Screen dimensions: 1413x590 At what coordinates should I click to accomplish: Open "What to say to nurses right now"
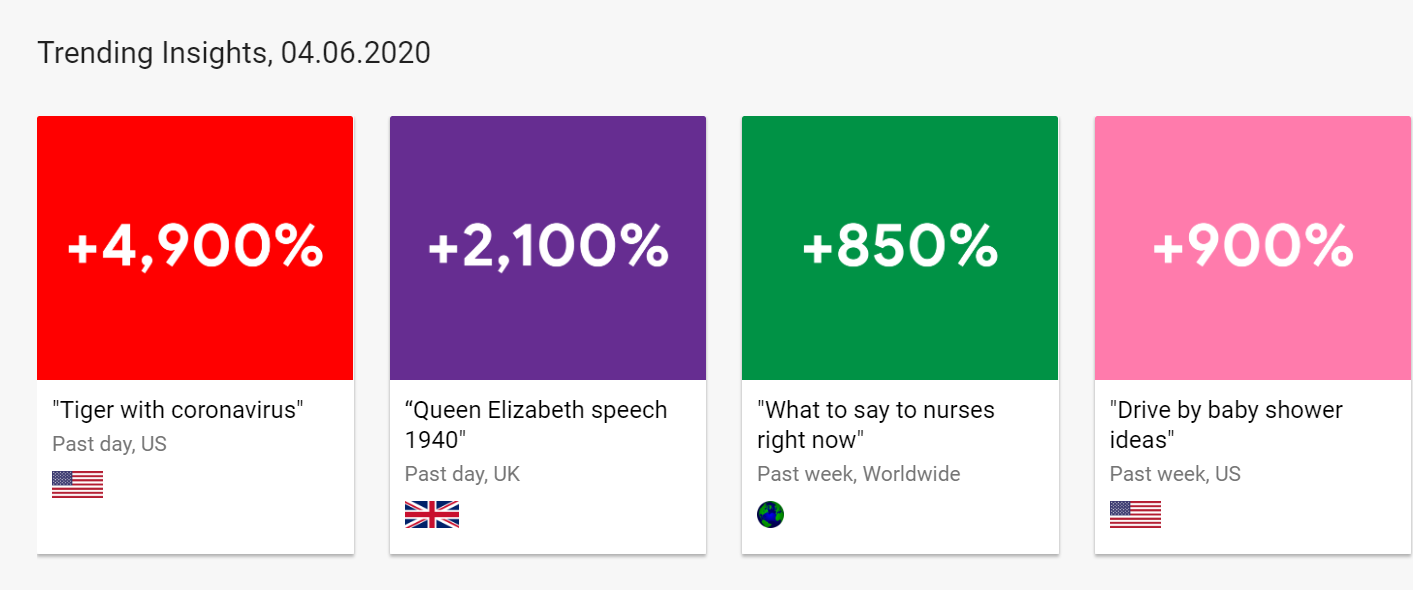point(875,424)
